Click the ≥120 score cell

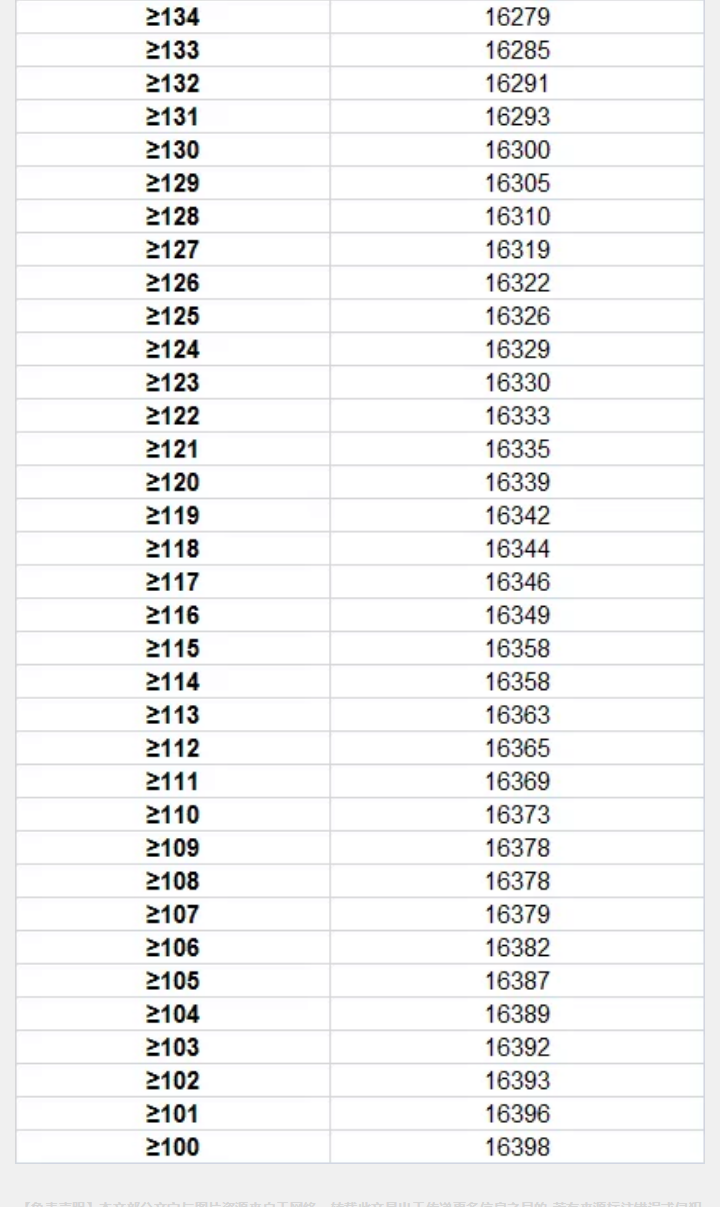coord(173,482)
